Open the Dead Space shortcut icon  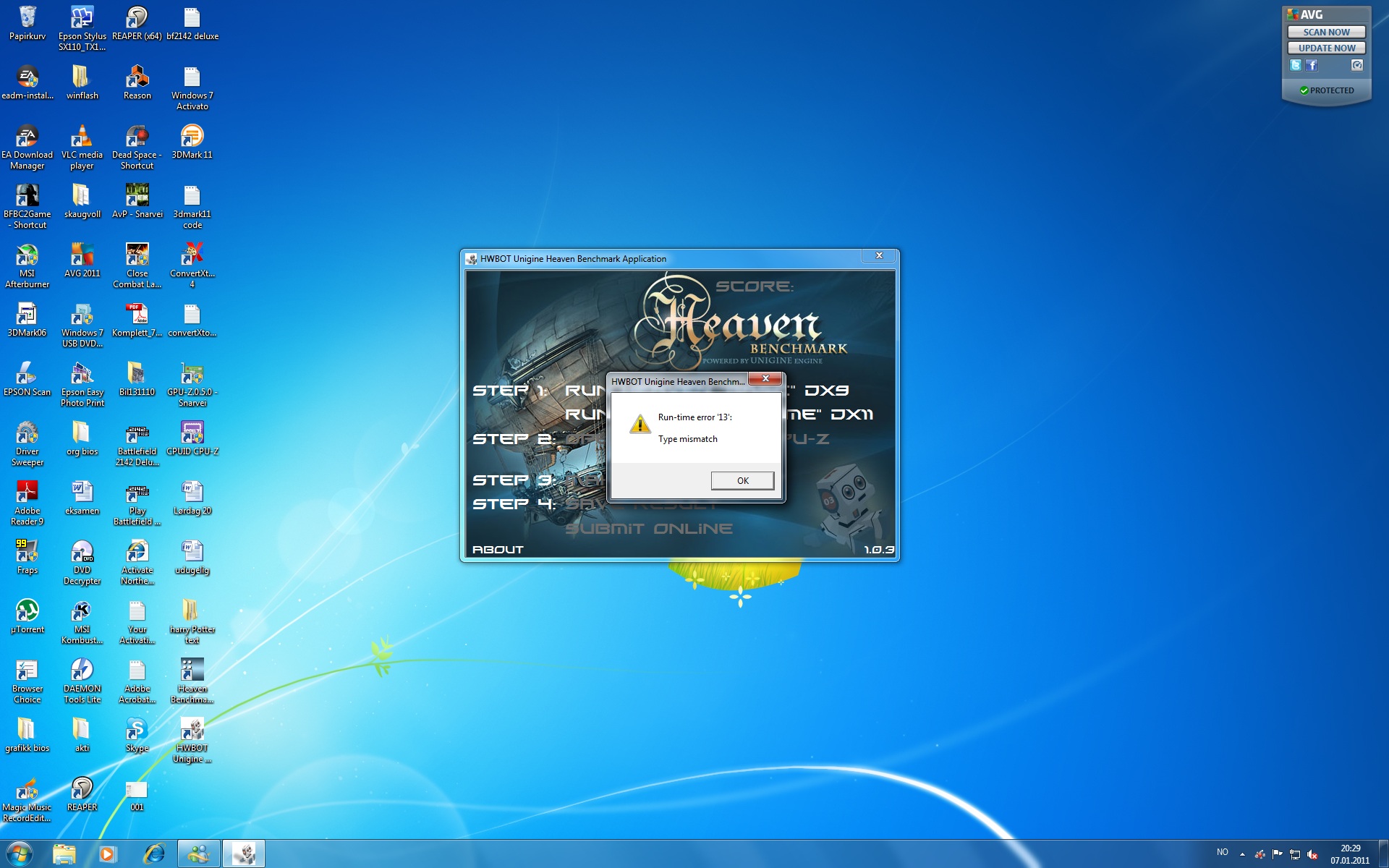pos(137,148)
